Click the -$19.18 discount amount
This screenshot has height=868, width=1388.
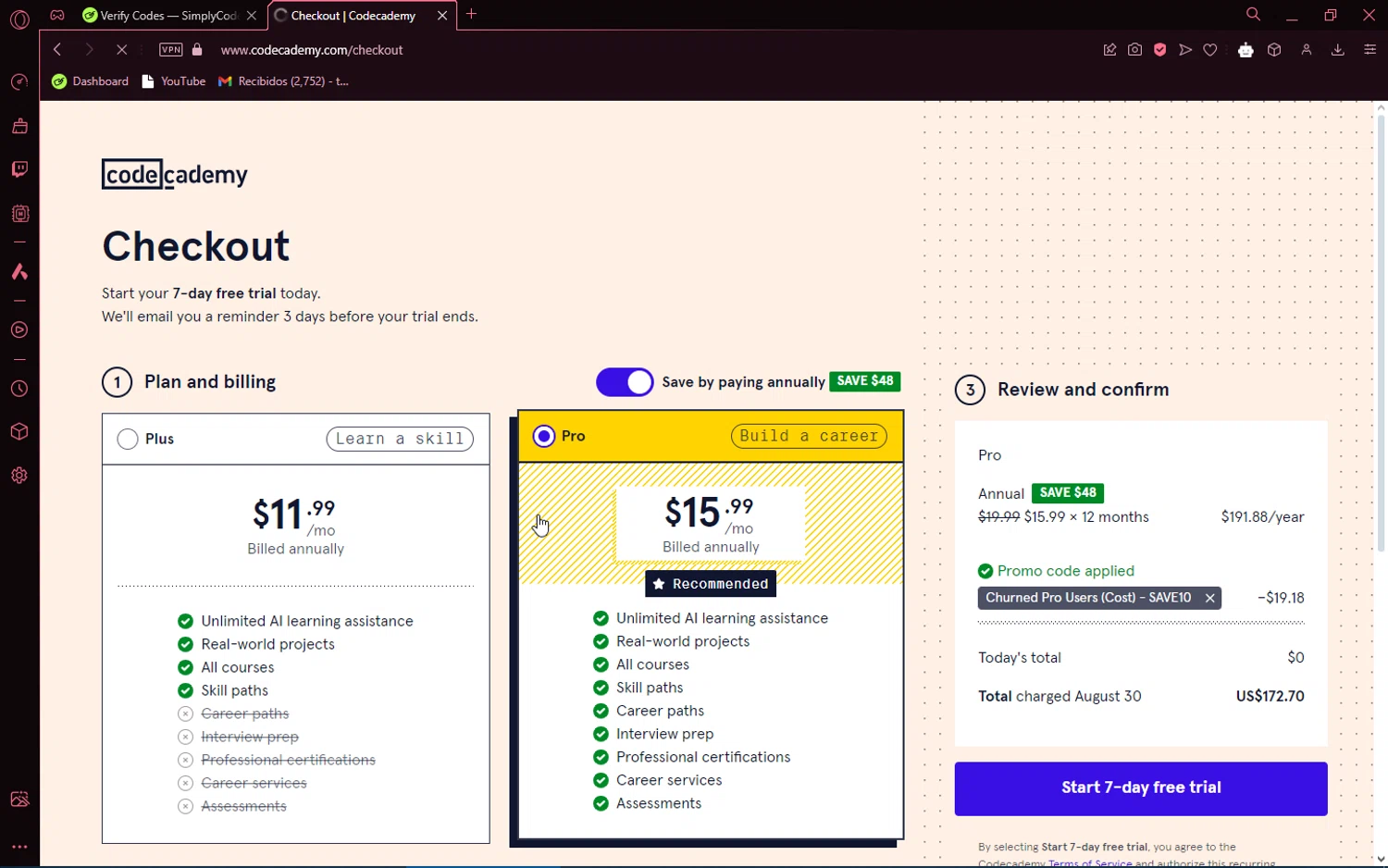click(x=1281, y=598)
